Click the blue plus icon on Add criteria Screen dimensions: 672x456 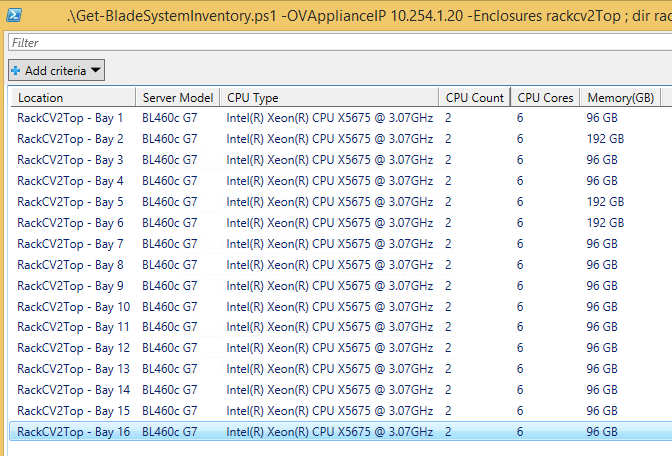point(15,71)
